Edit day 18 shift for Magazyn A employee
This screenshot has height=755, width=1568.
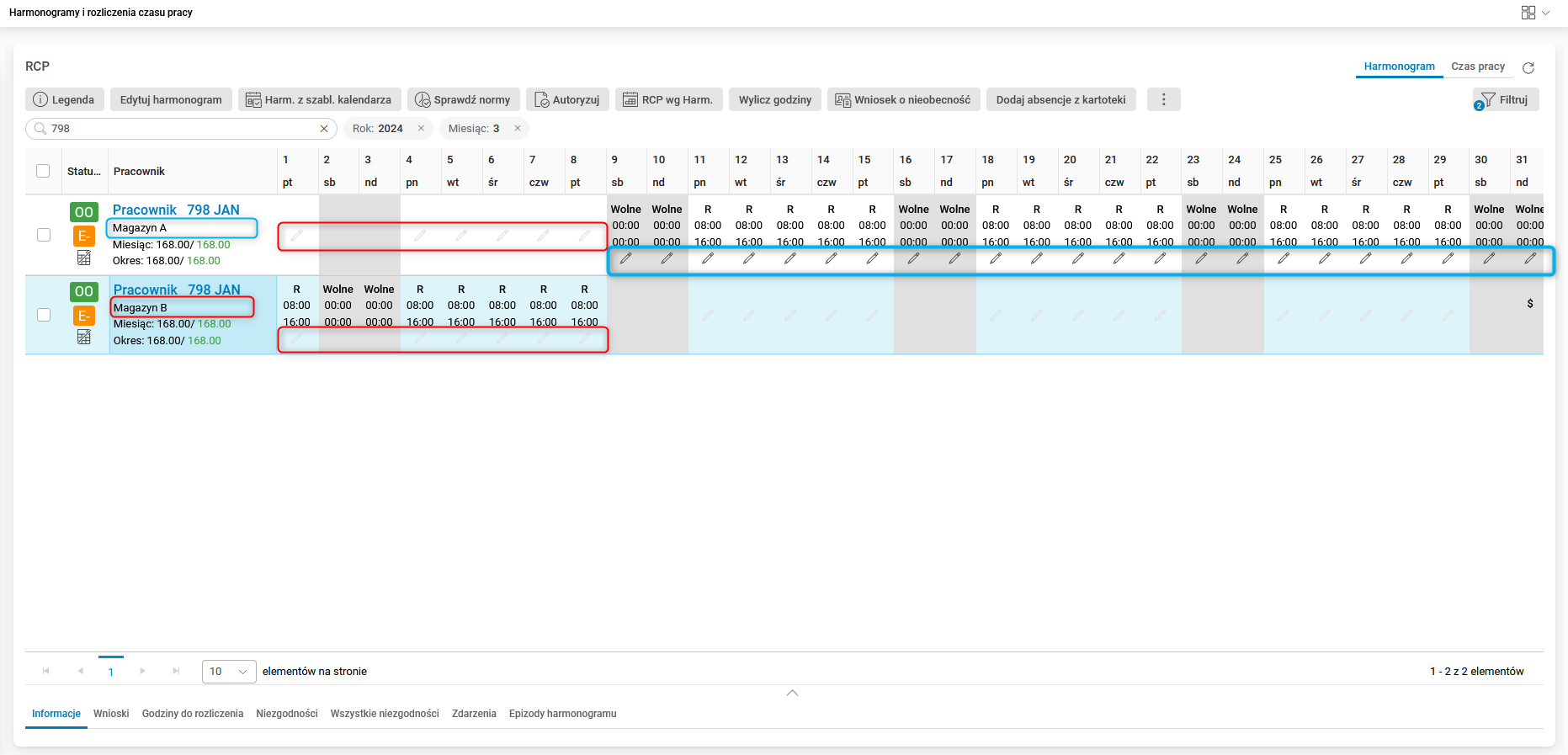pos(996,259)
